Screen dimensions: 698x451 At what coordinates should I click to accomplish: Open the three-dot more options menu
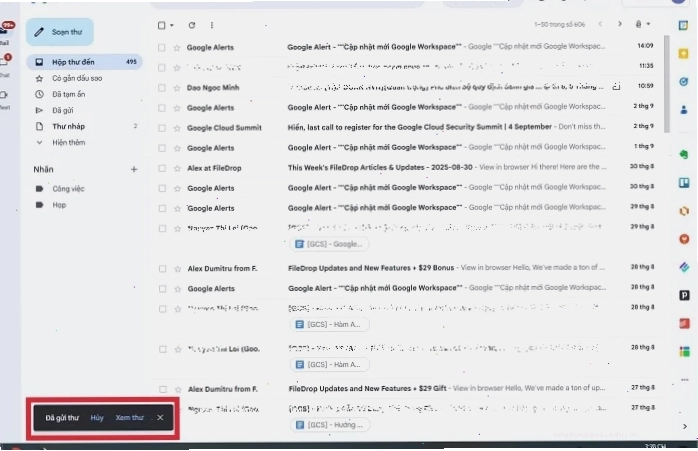click(212, 25)
